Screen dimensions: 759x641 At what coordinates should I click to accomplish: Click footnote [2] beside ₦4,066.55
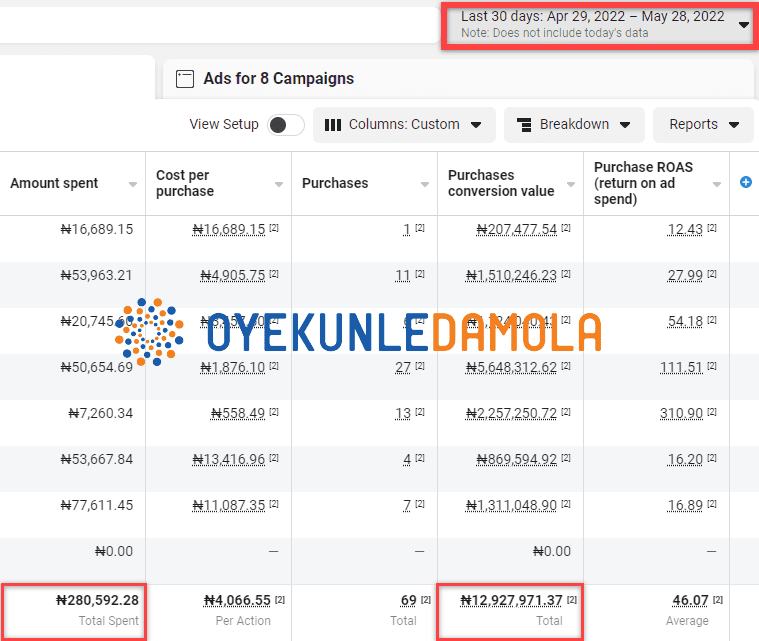tap(280, 599)
